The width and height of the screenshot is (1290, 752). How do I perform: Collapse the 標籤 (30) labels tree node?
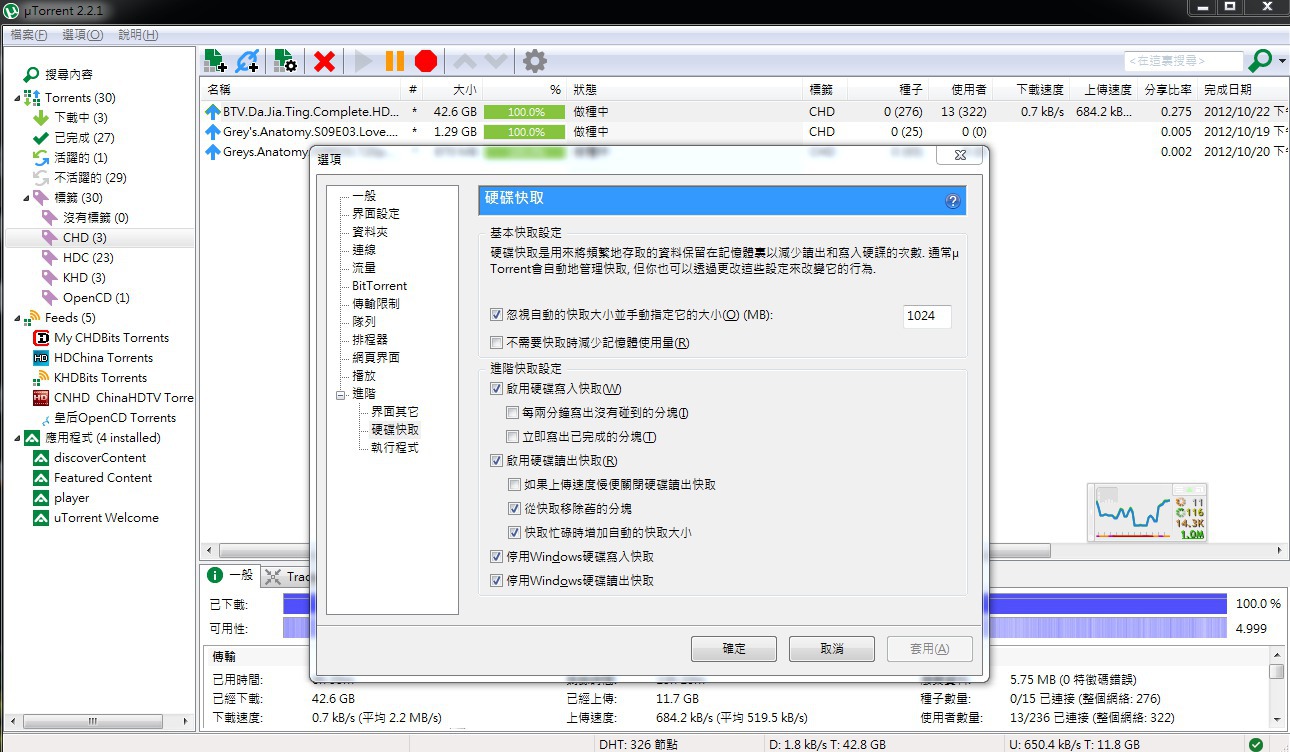pyautogui.click(x=27, y=198)
